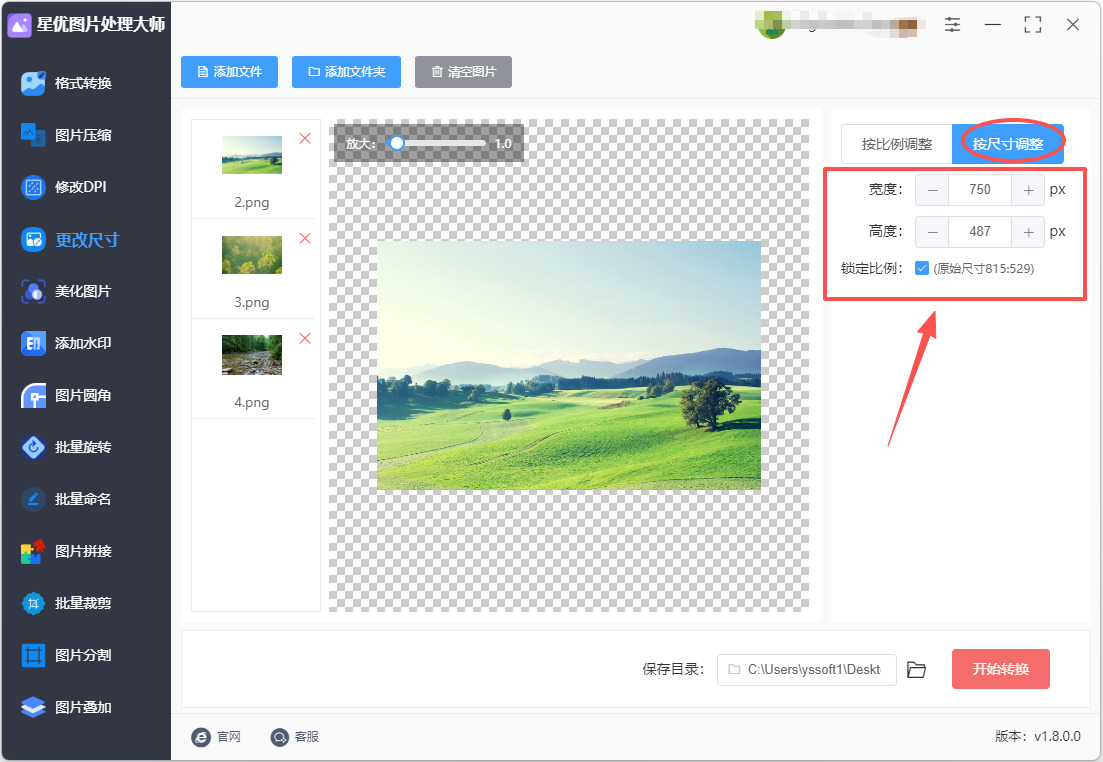
Task: Open the 官网 official website link
Action: click(x=217, y=737)
